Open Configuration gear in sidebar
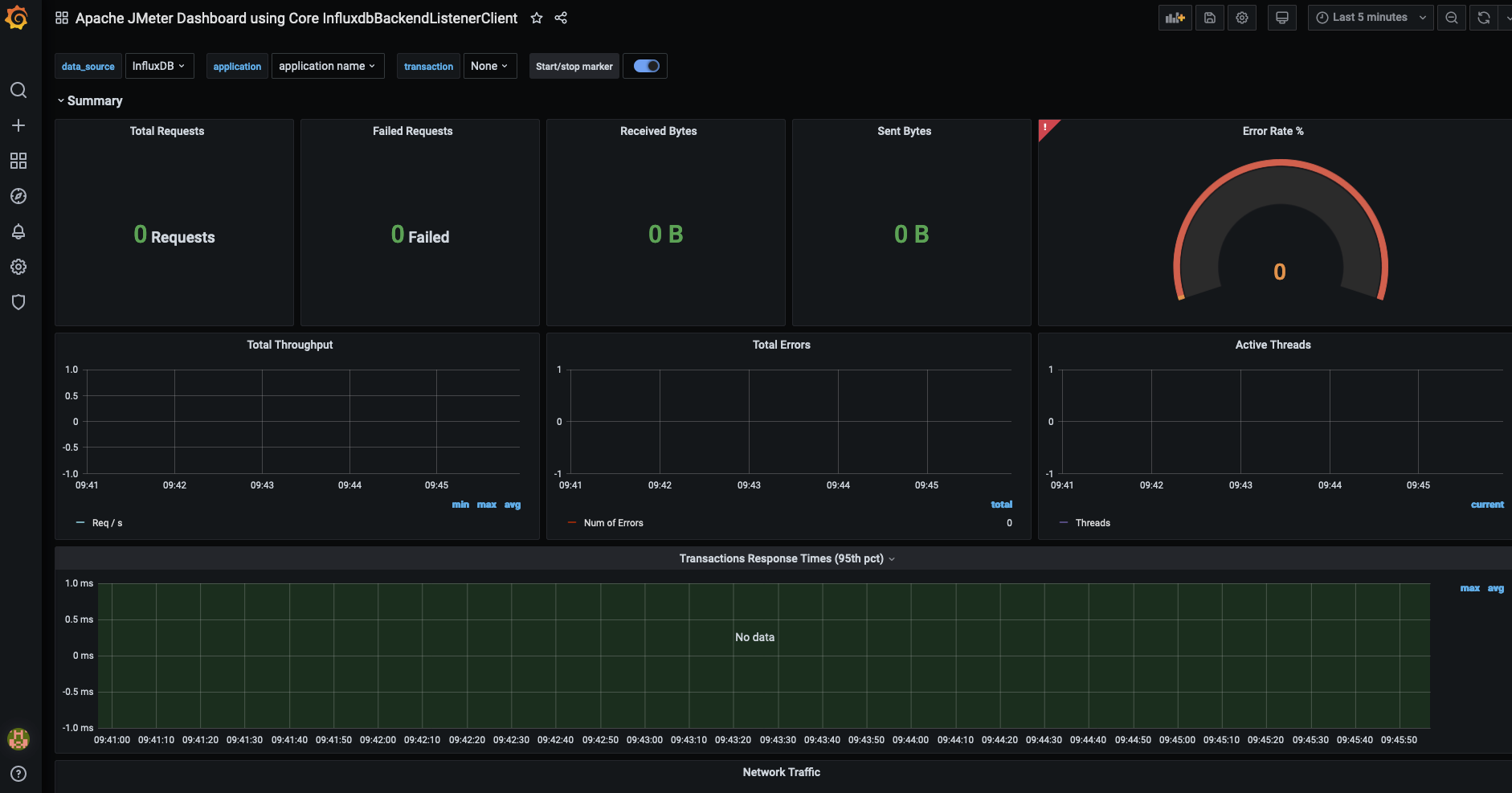 point(18,267)
